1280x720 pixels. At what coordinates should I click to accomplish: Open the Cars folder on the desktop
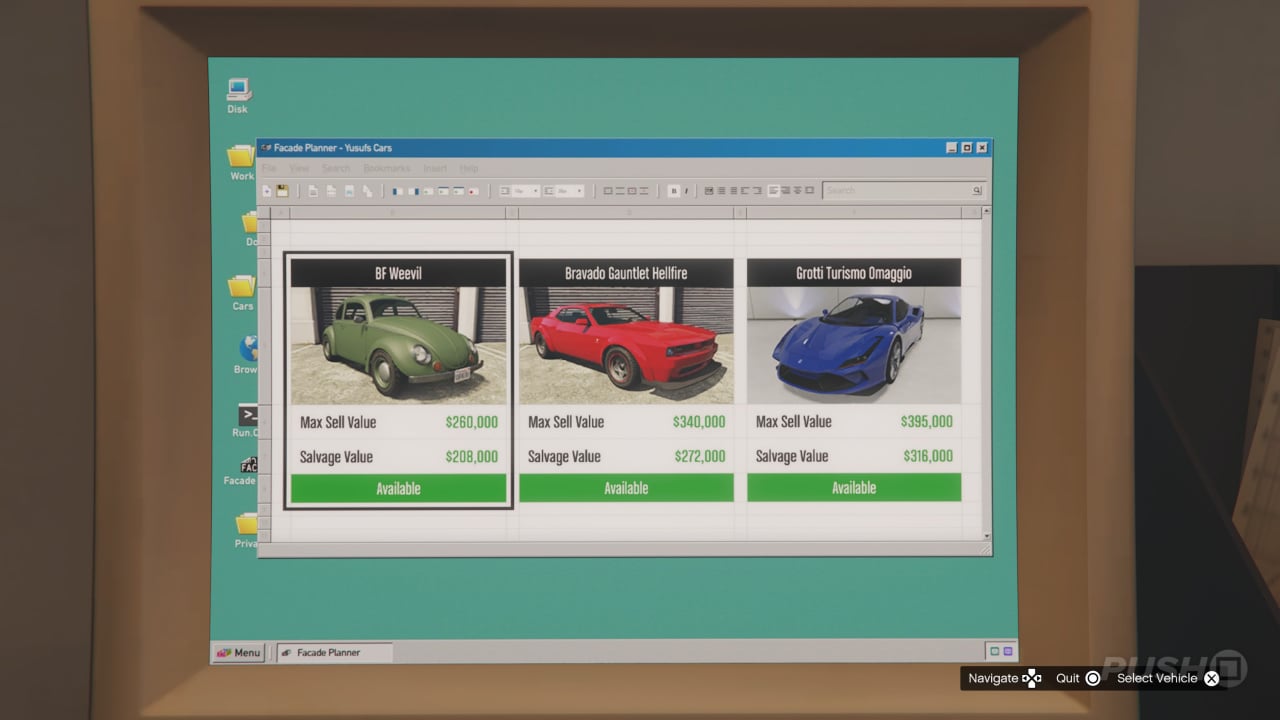242,293
